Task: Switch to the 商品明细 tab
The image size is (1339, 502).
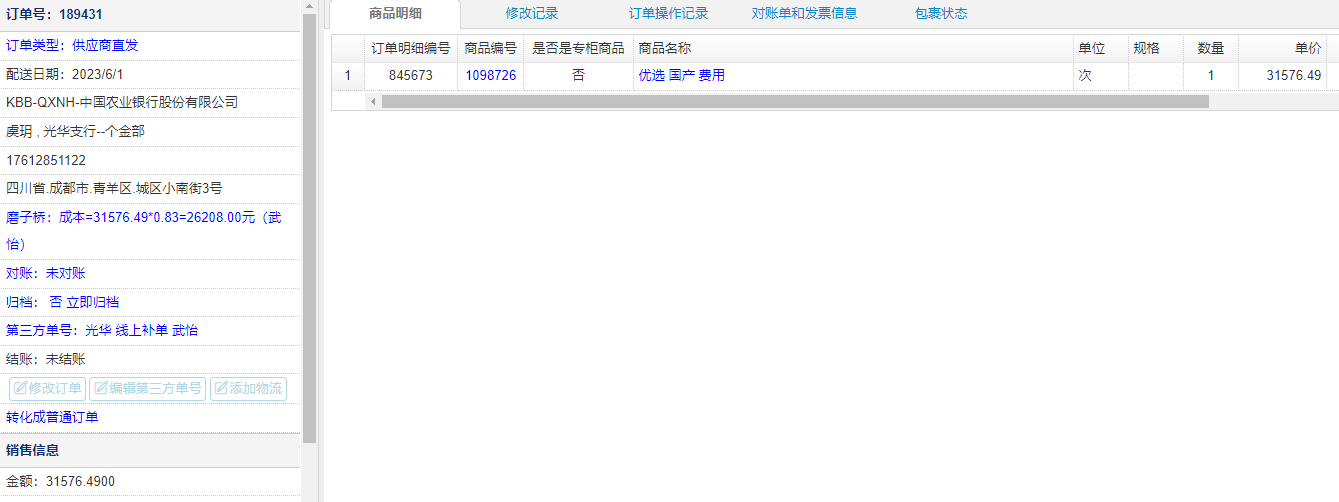Action: click(x=395, y=14)
